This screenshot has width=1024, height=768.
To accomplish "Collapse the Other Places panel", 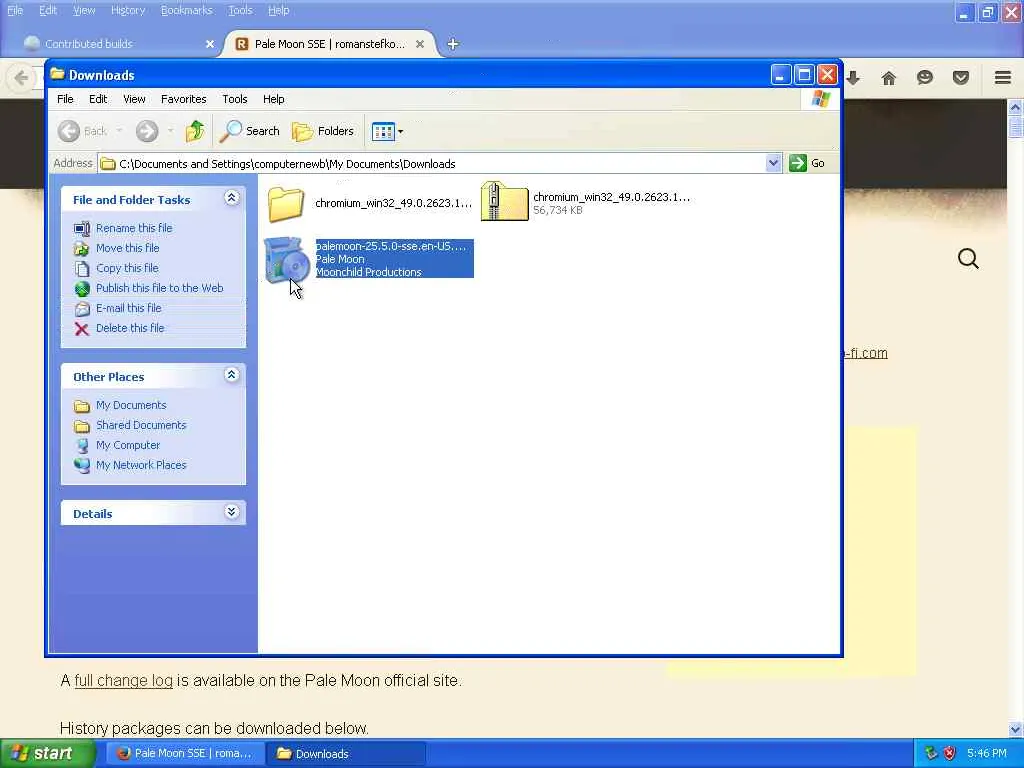I will tap(231, 375).
